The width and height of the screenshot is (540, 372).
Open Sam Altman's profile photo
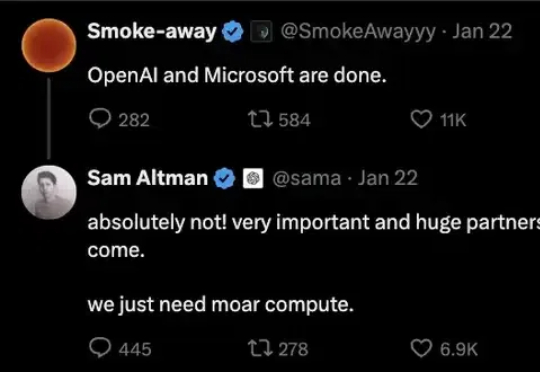point(49,192)
